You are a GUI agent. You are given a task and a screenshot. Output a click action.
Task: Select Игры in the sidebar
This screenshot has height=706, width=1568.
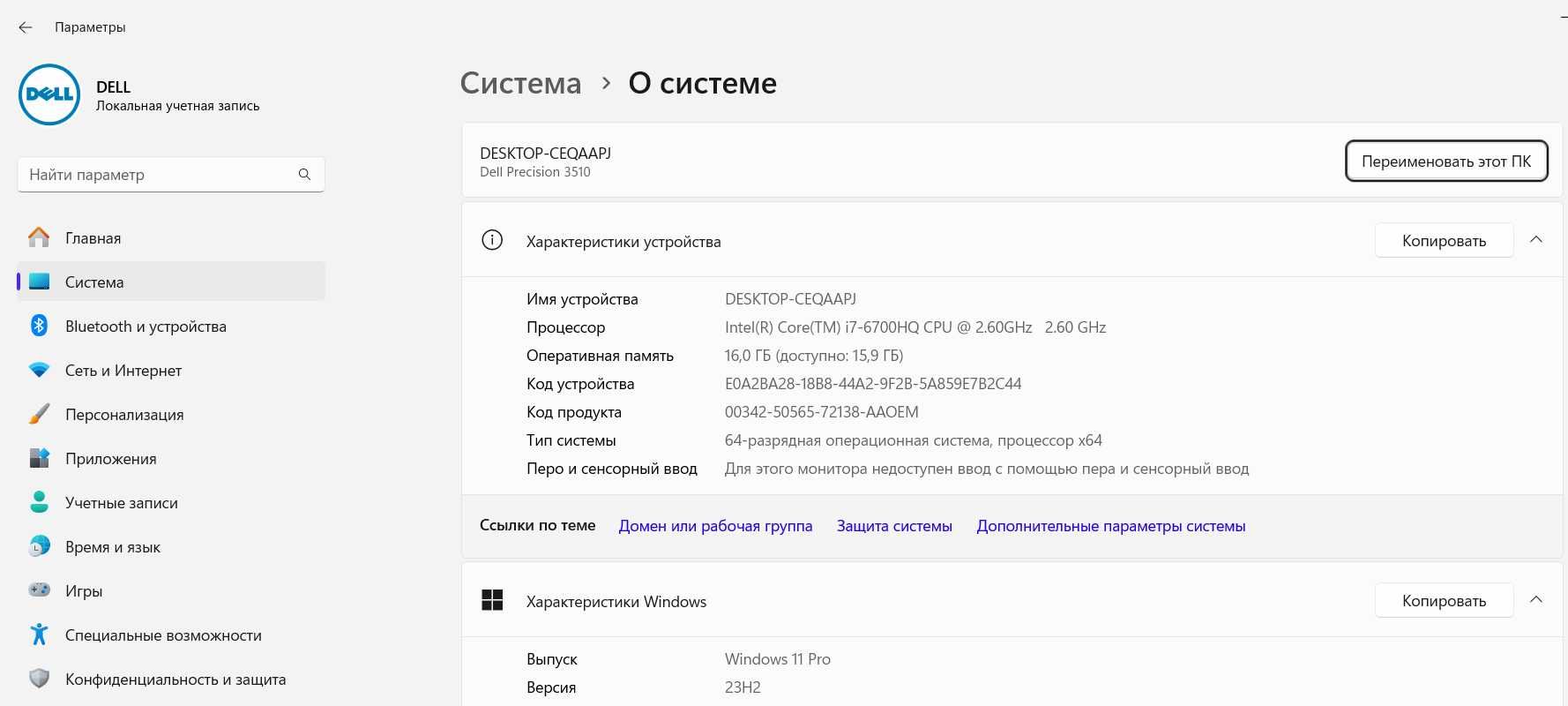click(171, 590)
